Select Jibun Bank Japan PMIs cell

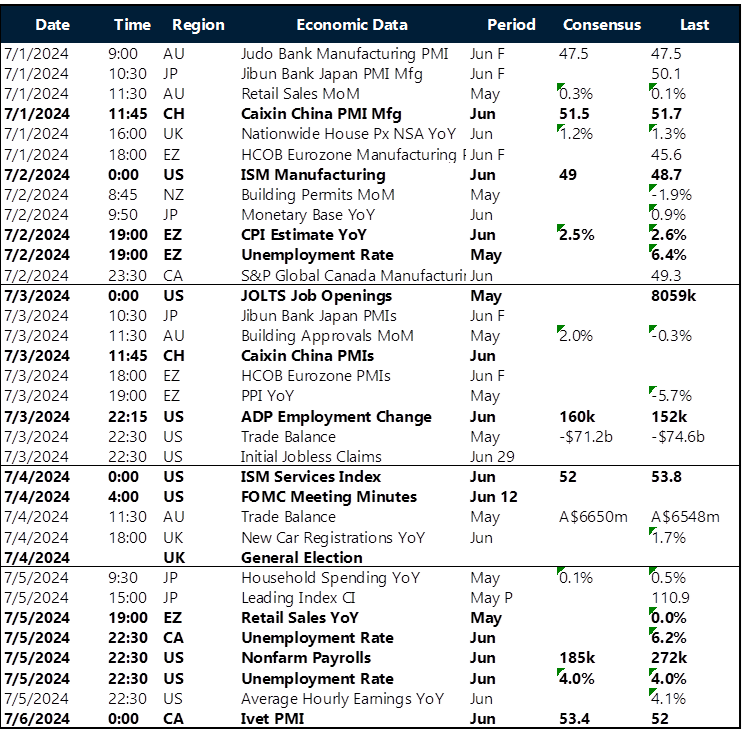coord(319,316)
